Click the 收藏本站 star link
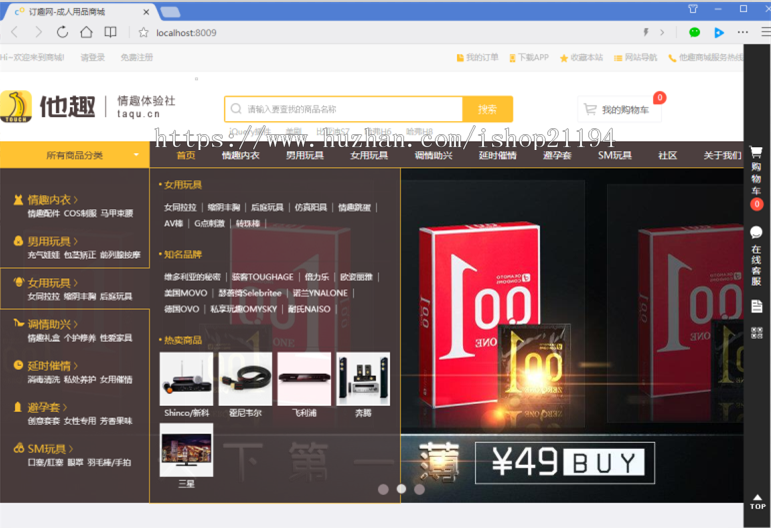Screen dimensions: 771x528 pyautogui.click(x=581, y=58)
